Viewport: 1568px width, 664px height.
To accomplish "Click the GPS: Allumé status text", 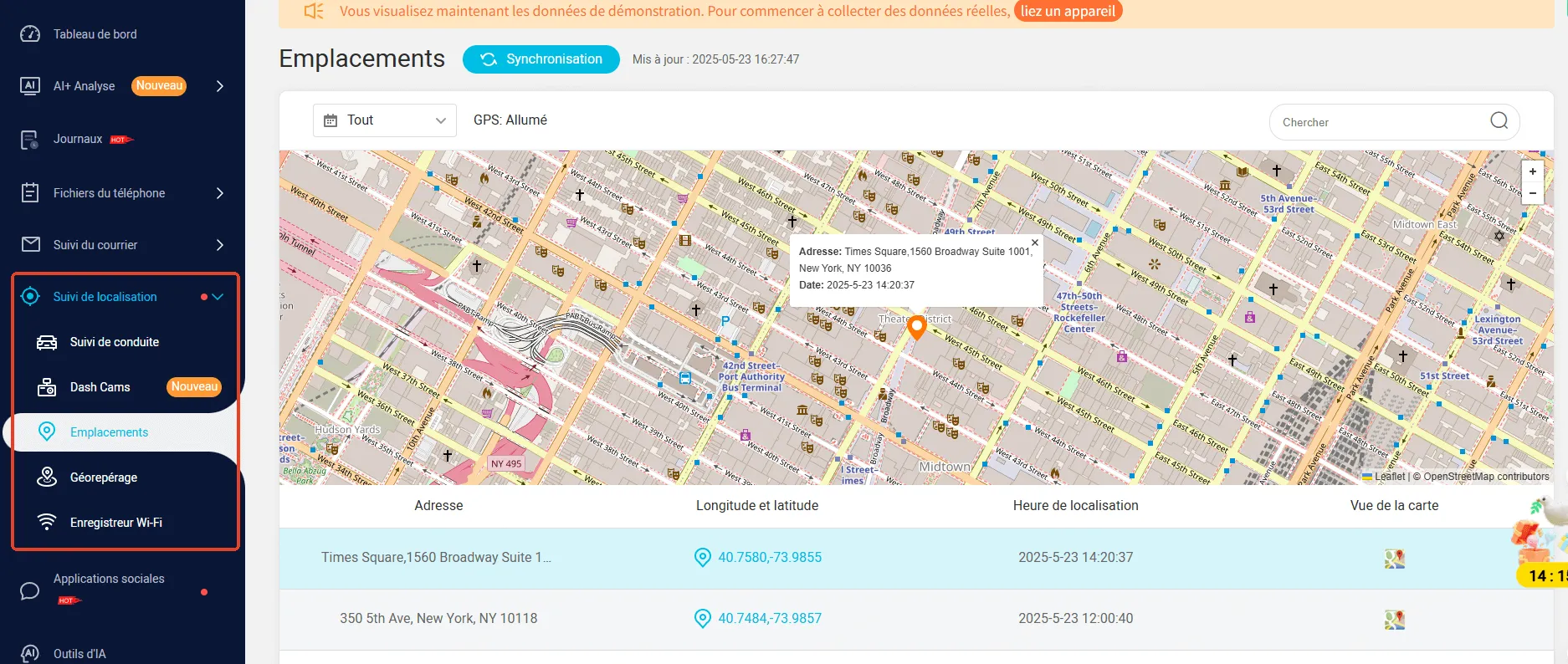I will (510, 120).
